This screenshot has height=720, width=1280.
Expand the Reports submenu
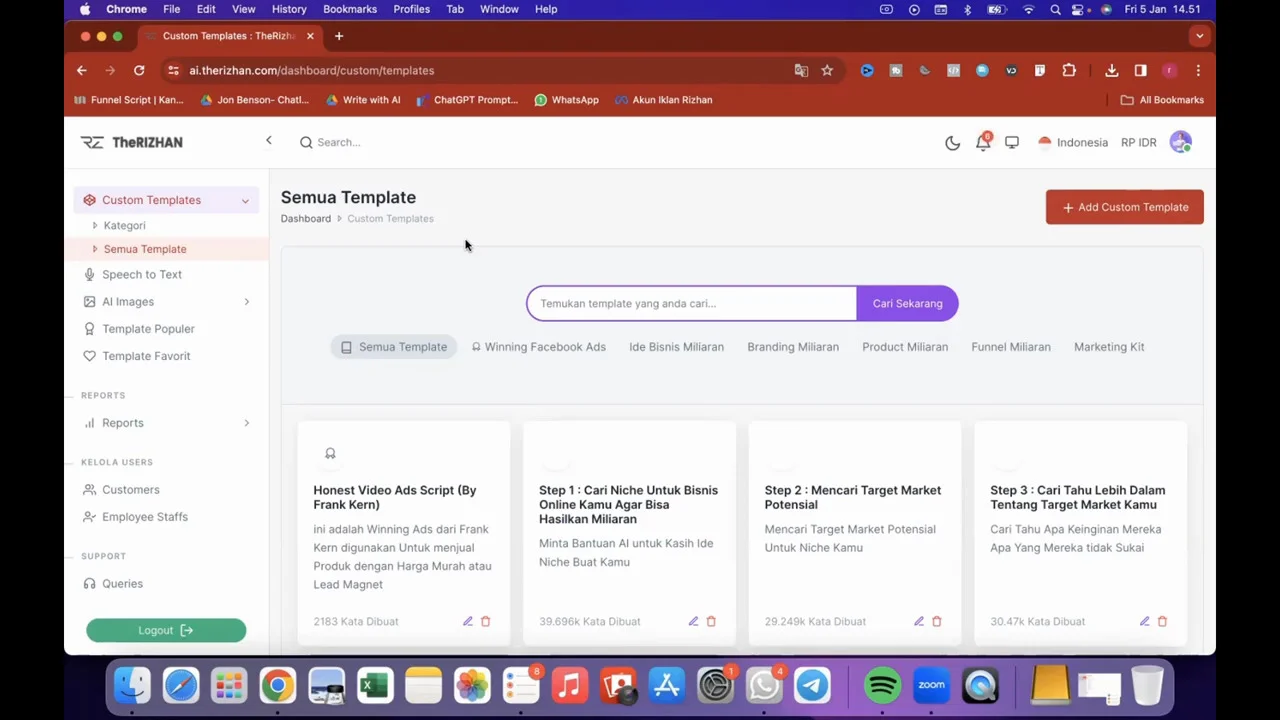[x=247, y=423]
